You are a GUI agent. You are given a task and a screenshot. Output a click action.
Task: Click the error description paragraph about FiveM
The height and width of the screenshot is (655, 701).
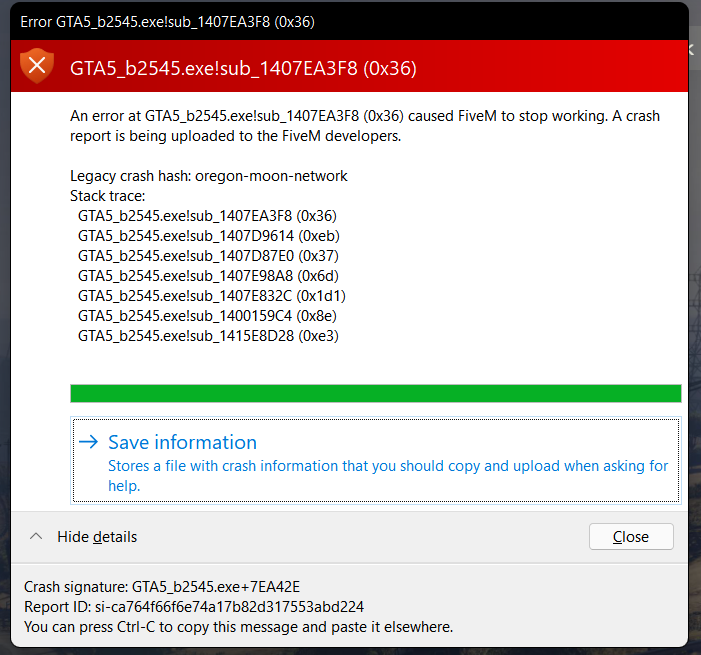click(365, 126)
